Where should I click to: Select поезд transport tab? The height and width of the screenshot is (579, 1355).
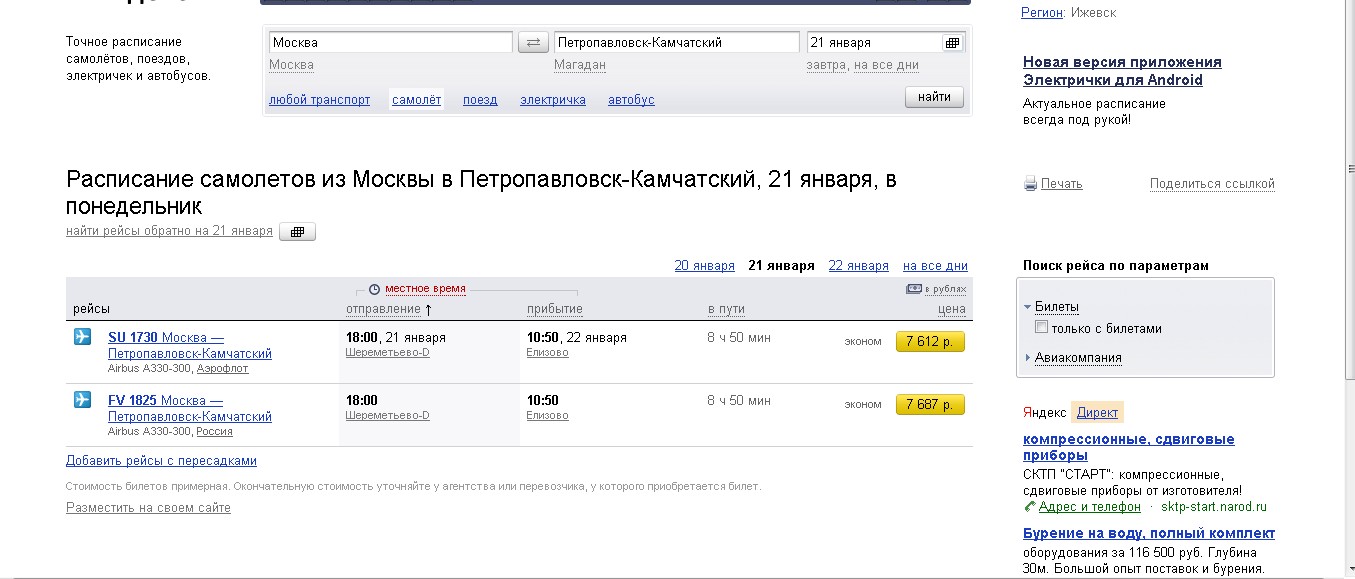pos(480,100)
